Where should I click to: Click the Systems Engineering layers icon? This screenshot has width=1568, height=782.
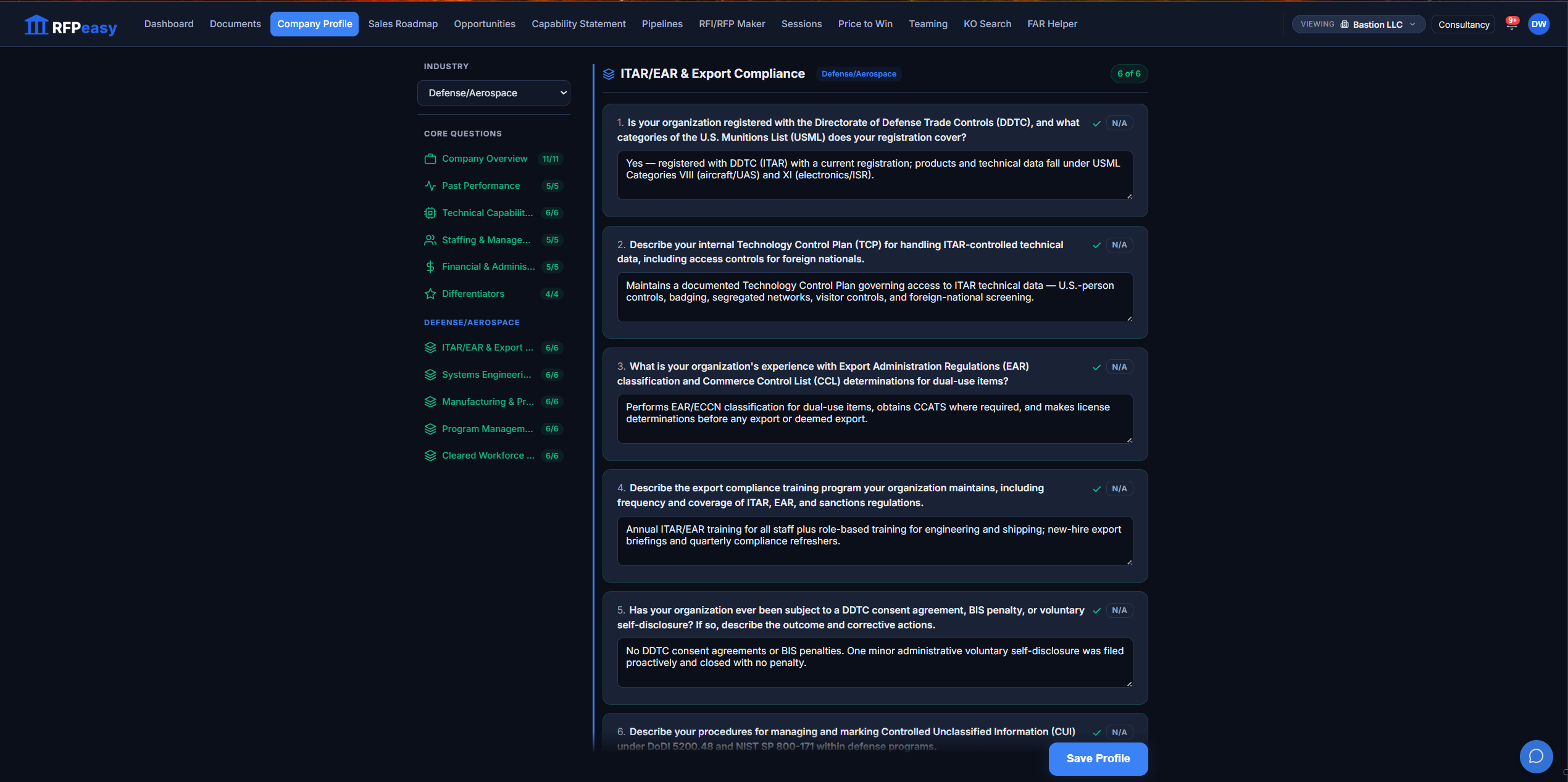pos(430,375)
